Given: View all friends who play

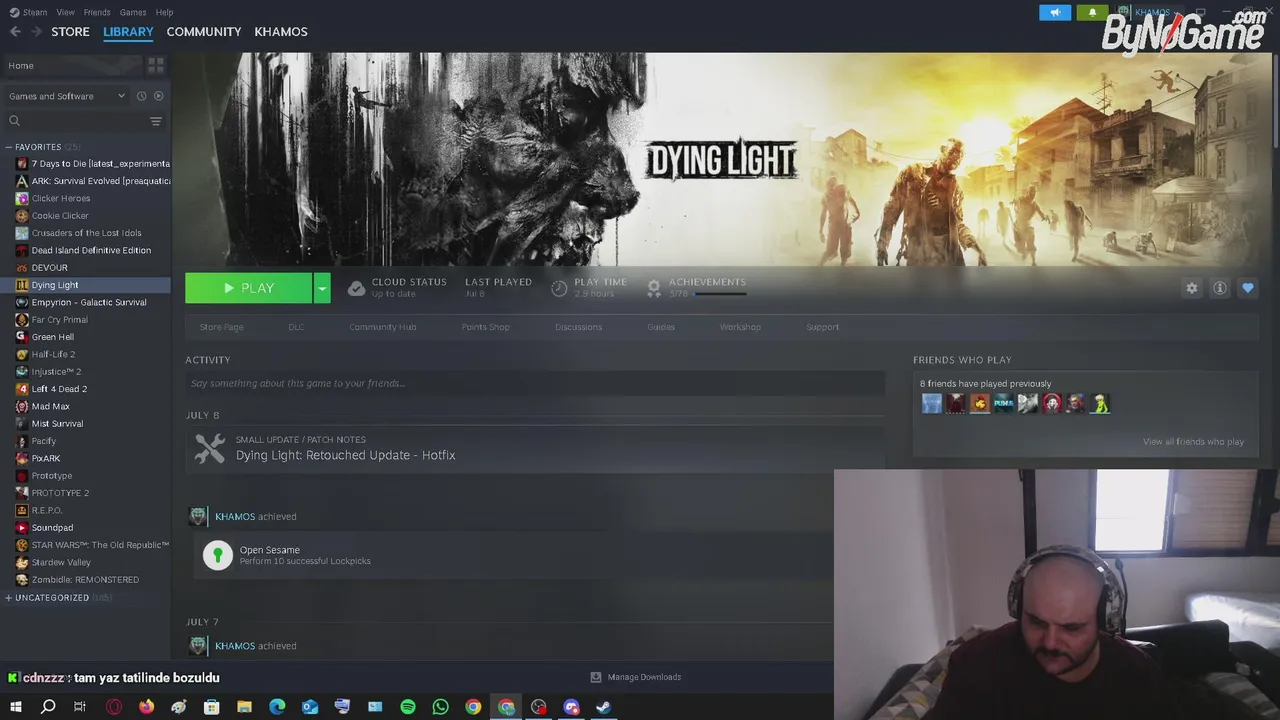Looking at the screenshot, I should coord(1193,442).
